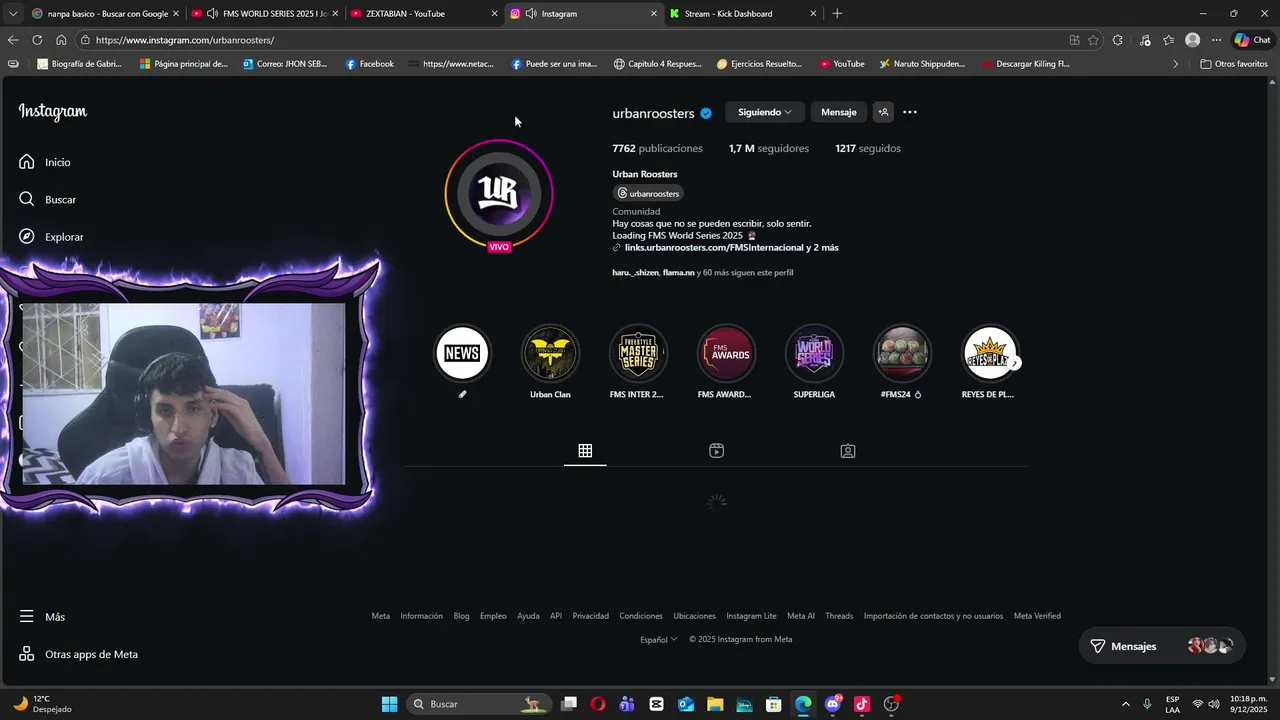Open Windows Start menu
The width and height of the screenshot is (1280, 720).
(x=390, y=704)
